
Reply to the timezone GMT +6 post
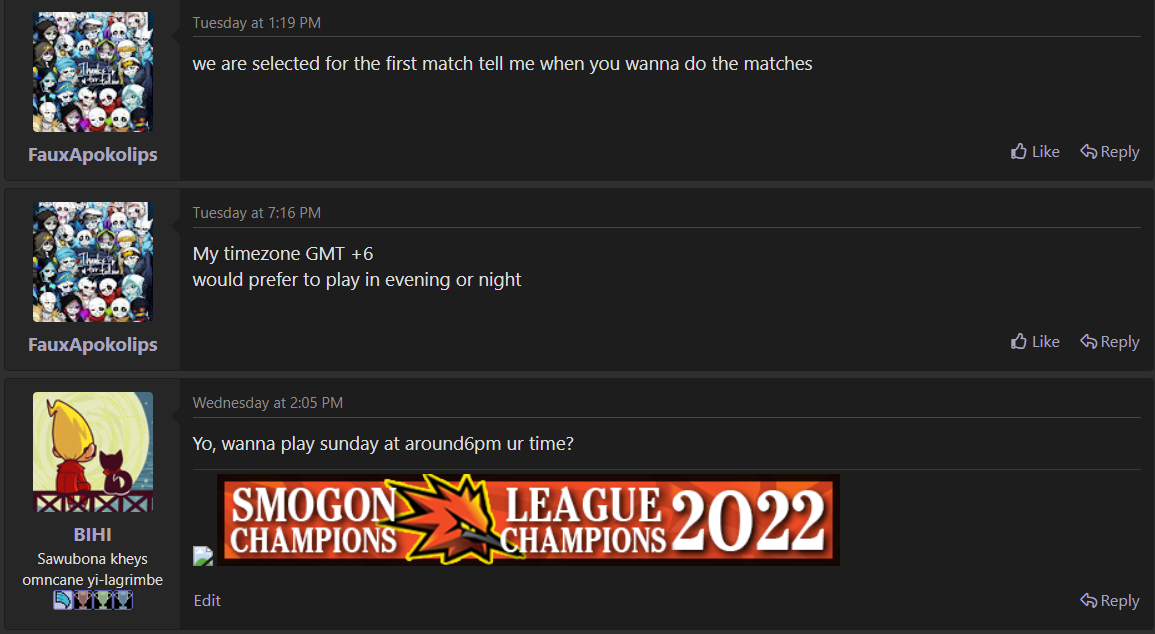point(1109,342)
